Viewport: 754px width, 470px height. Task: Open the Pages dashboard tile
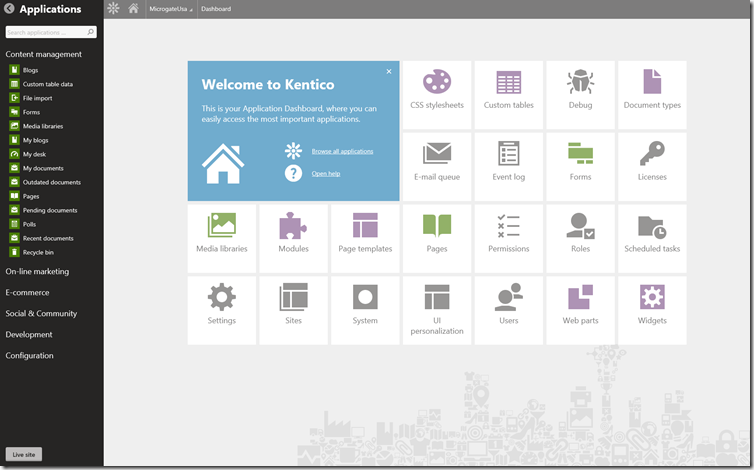pos(437,238)
